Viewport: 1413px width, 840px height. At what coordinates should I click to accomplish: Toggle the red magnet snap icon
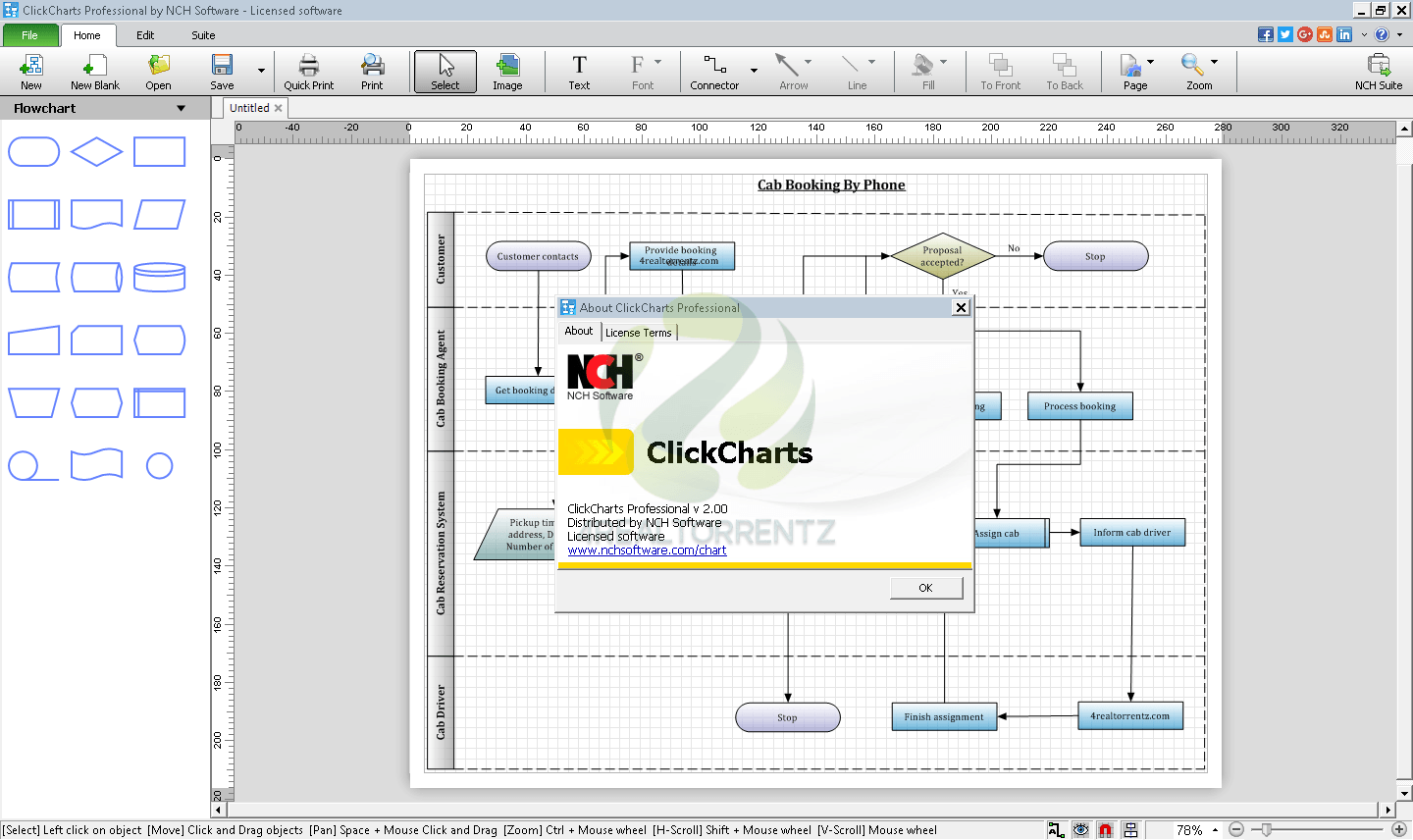click(1106, 830)
